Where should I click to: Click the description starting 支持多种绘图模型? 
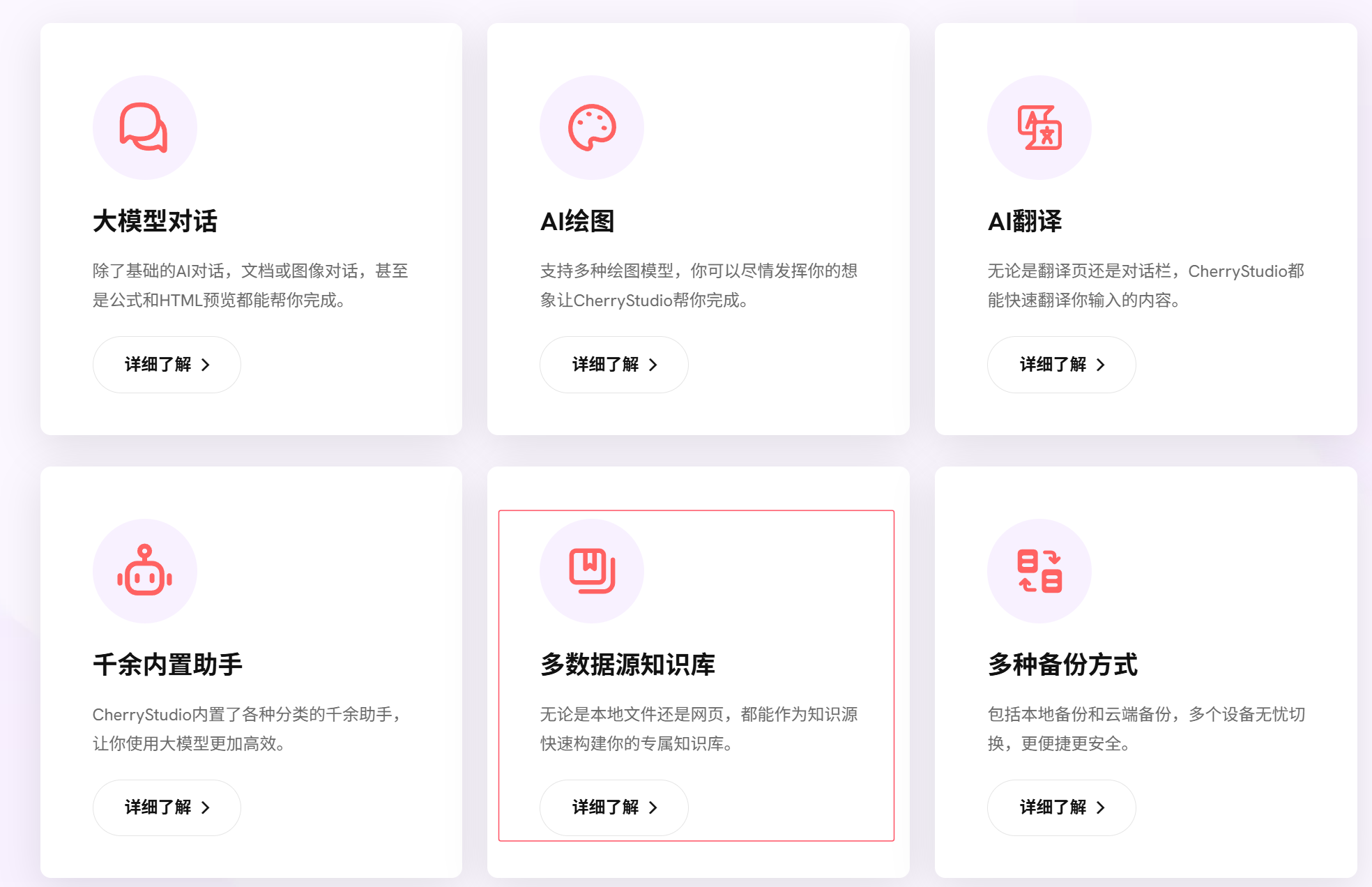(699, 285)
